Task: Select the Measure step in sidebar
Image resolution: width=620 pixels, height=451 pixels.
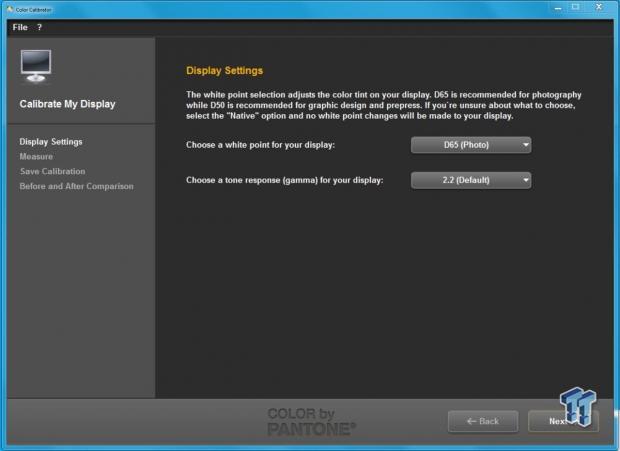Action: 36,157
